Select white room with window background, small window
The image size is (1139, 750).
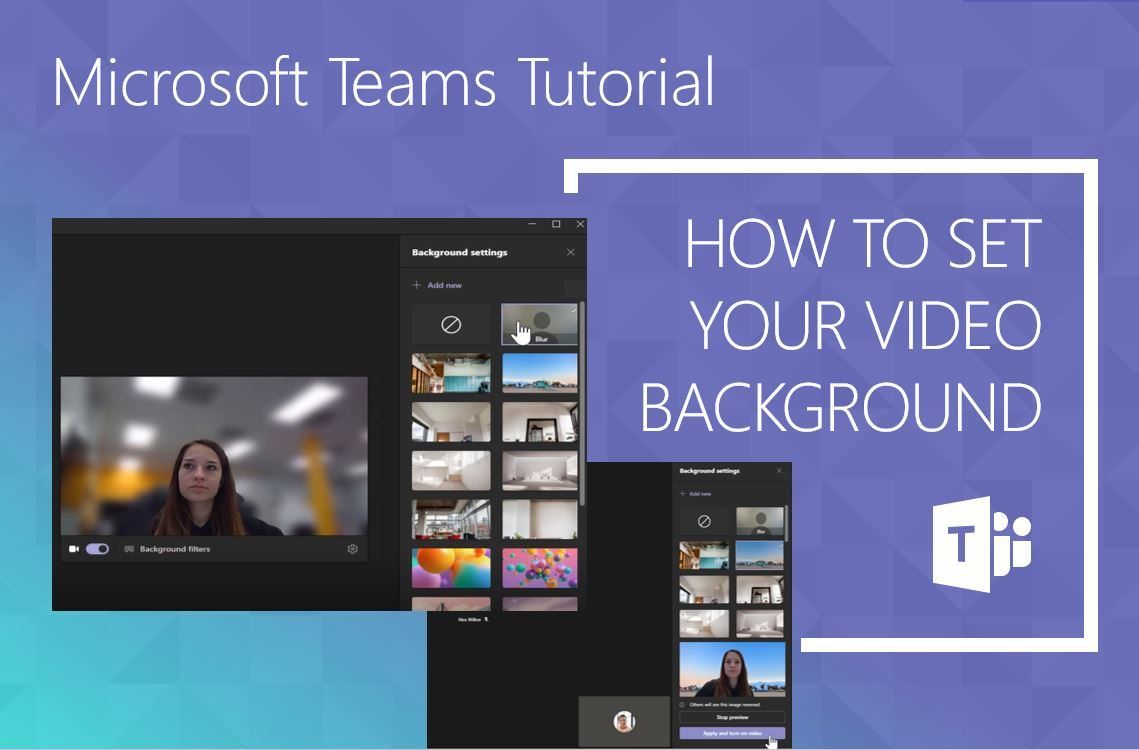click(x=704, y=589)
